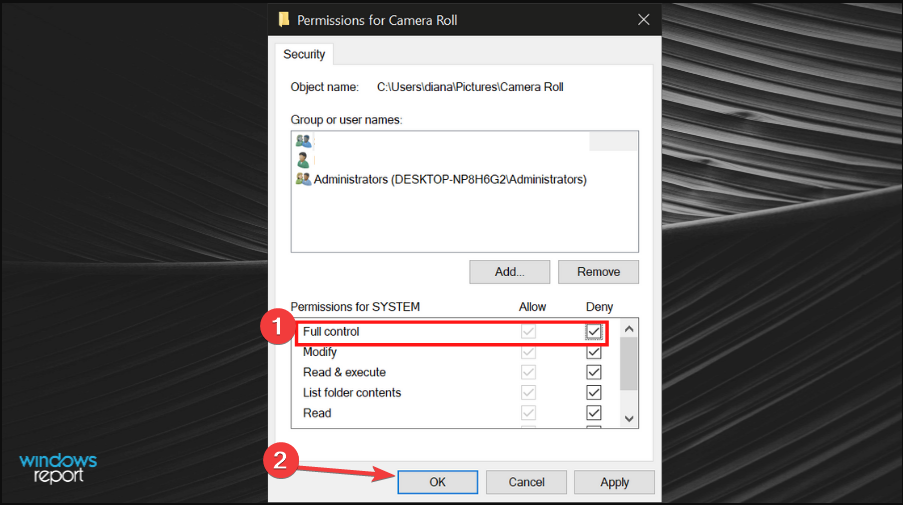Select the first group icon in user list
Image resolution: width=903 pixels, height=505 pixels.
303,141
